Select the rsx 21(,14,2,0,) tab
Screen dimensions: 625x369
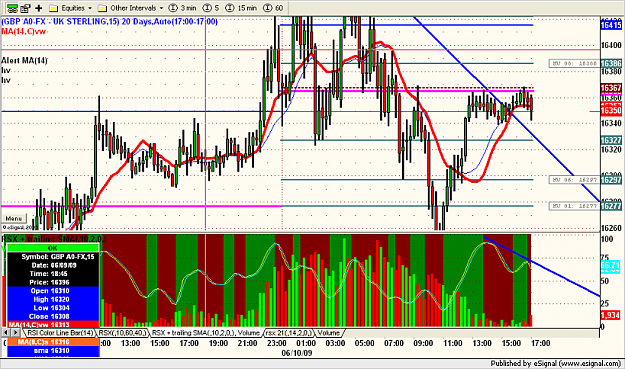coord(289,333)
